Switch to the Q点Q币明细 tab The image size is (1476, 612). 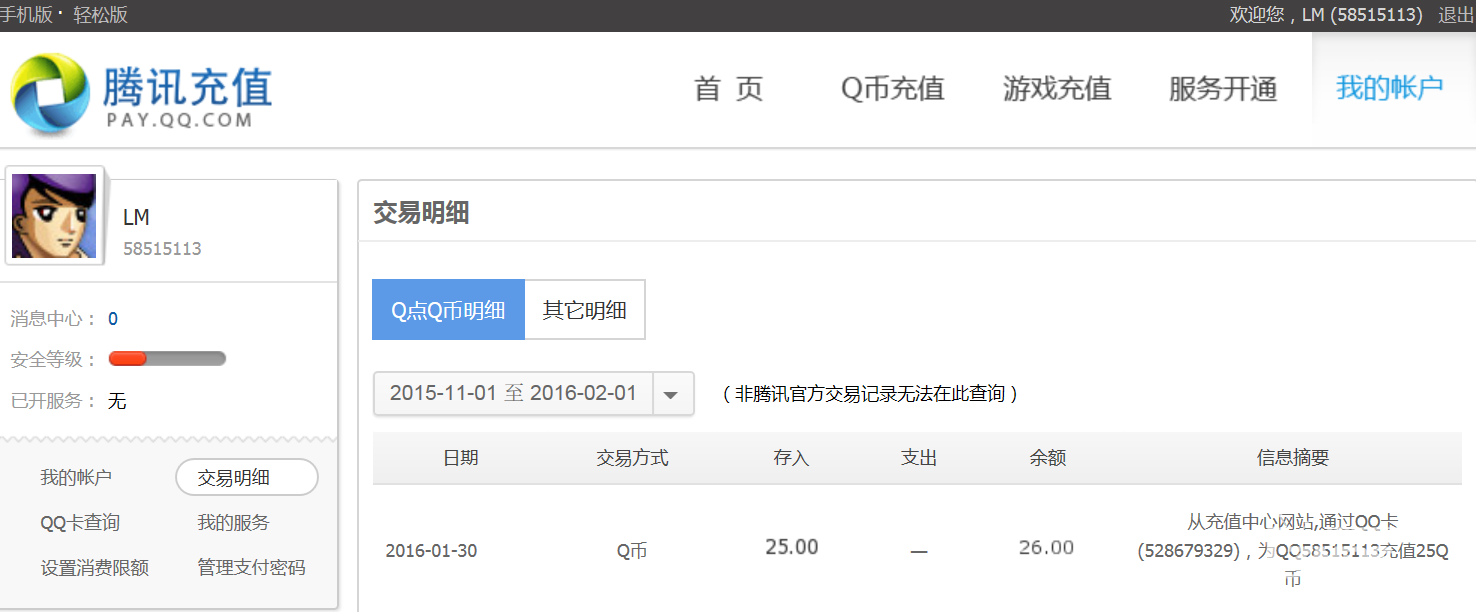pyautogui.click(x=448, y=310)
